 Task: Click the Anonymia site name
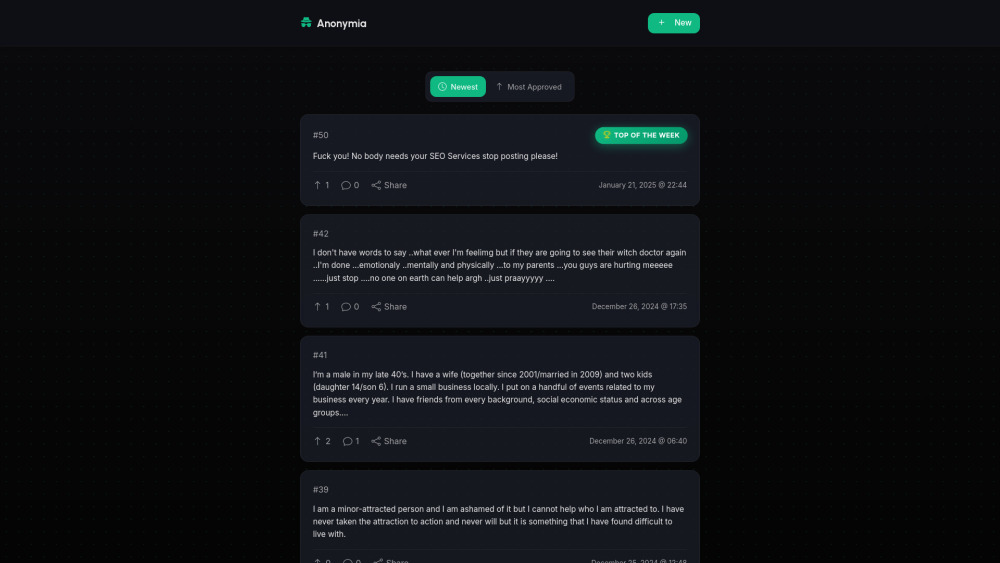click(341, 23)
